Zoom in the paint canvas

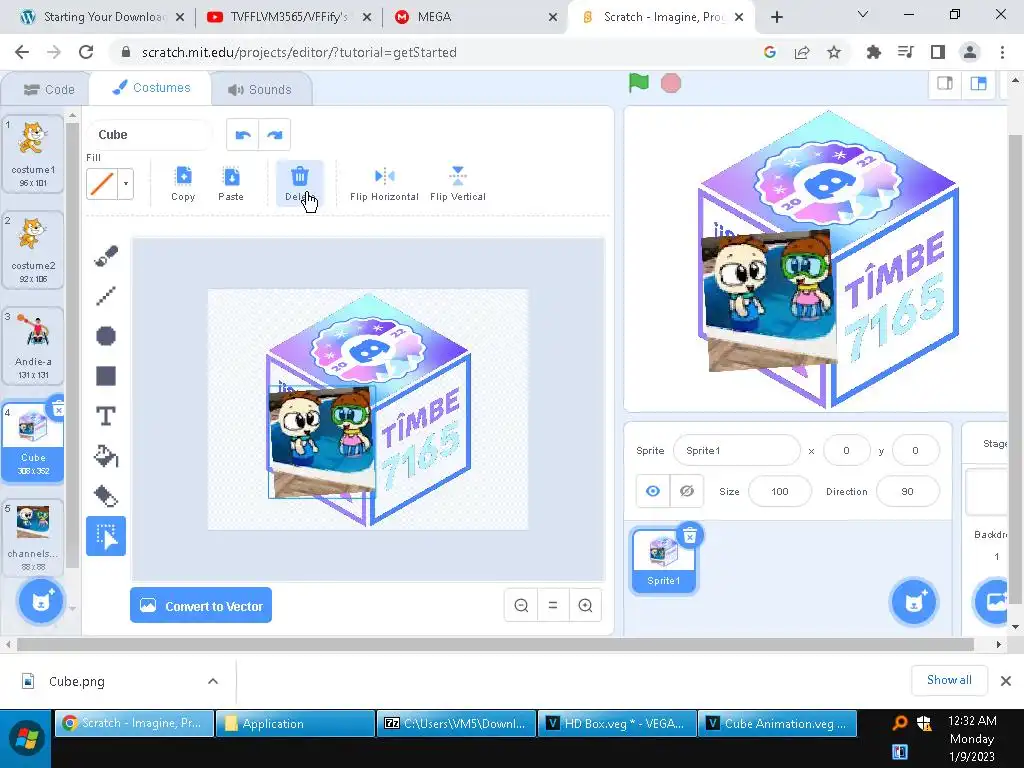pos(585,605)
